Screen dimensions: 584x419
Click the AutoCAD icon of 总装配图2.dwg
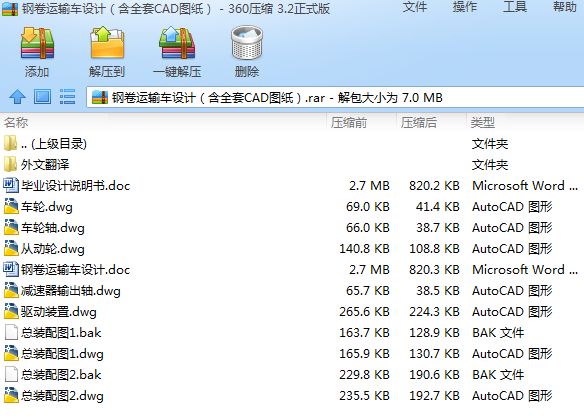(x=11, y=395)
